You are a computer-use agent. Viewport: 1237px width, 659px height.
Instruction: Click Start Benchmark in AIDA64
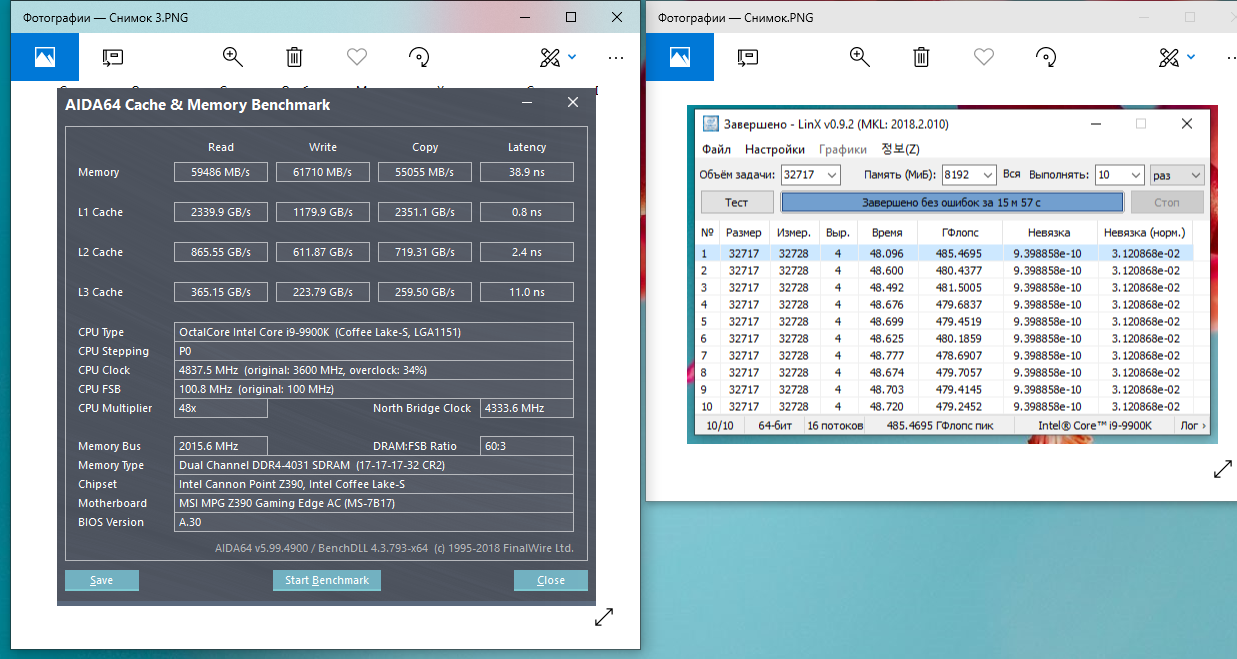point(327,580)
